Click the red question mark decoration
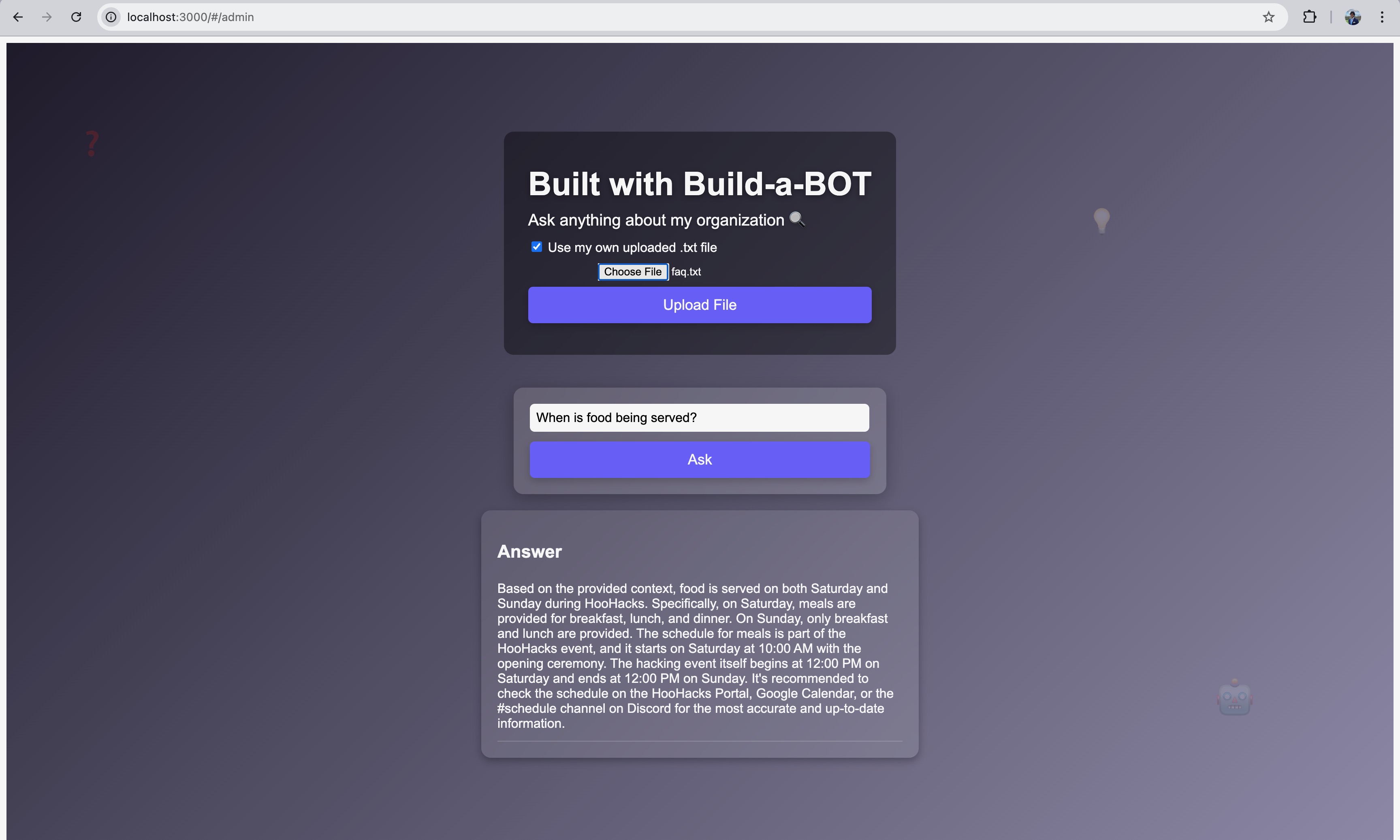The width and height of the screenshot is (1400, 840). tap(92, 143)
